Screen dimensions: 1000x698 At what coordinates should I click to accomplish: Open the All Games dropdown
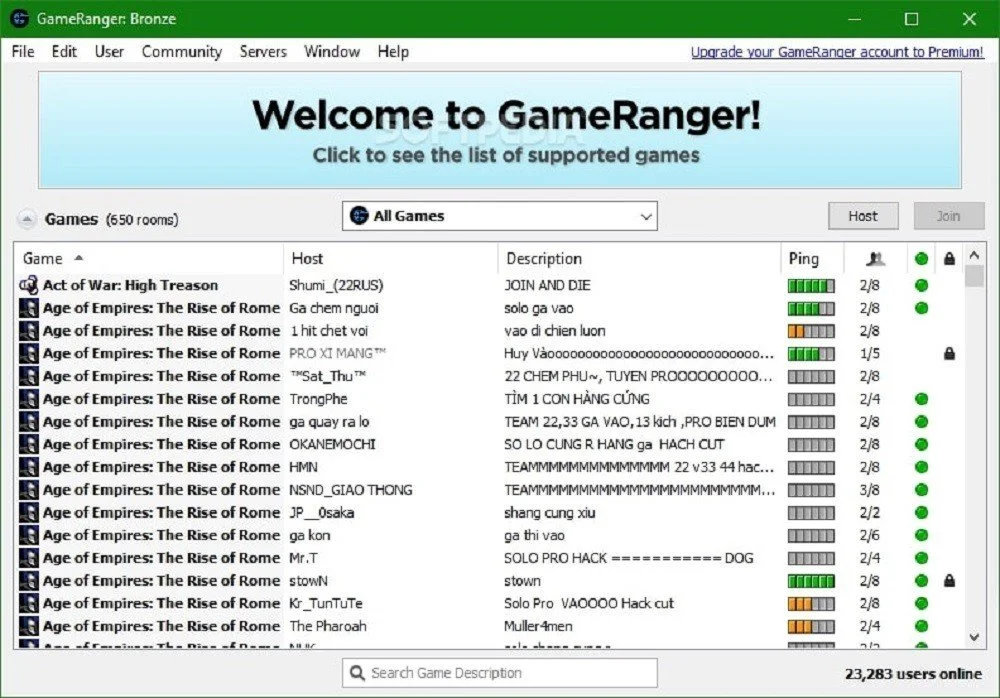click(499, 216)
